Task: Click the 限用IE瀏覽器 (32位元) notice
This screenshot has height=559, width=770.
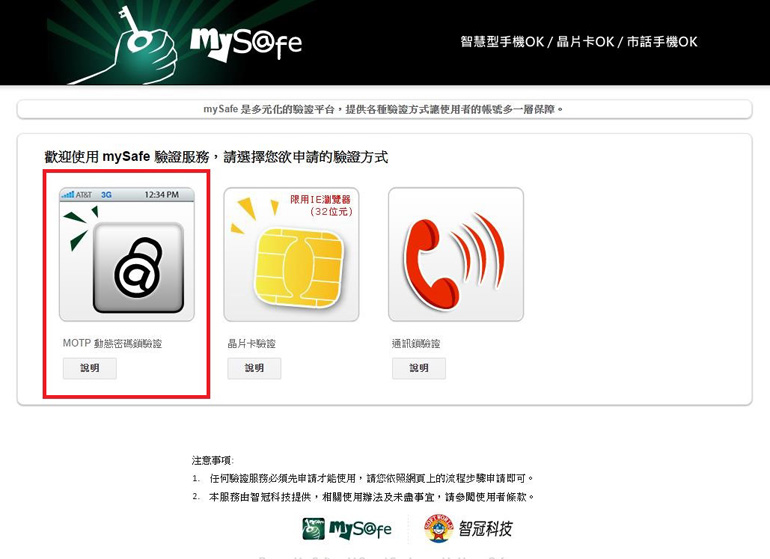Action: click(x=321, y=205)
